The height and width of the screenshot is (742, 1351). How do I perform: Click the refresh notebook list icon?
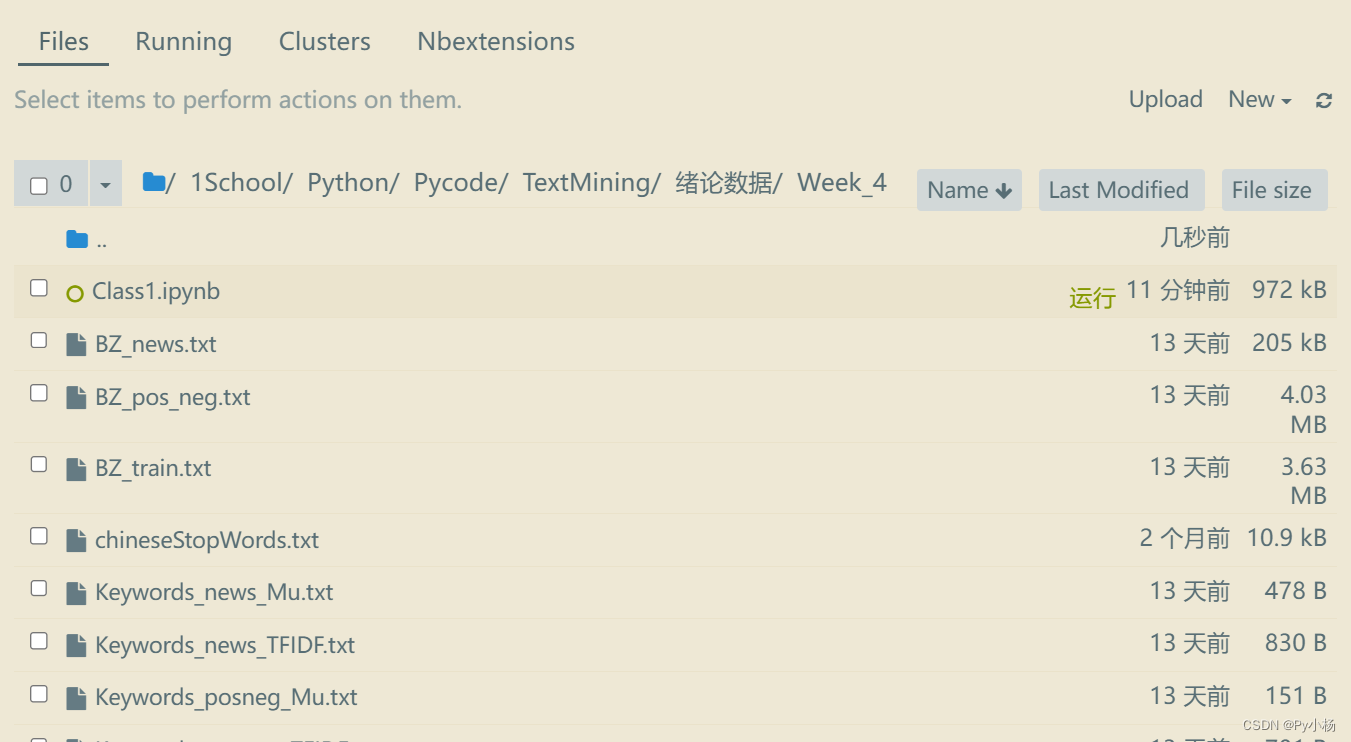tap(1324, 100)
